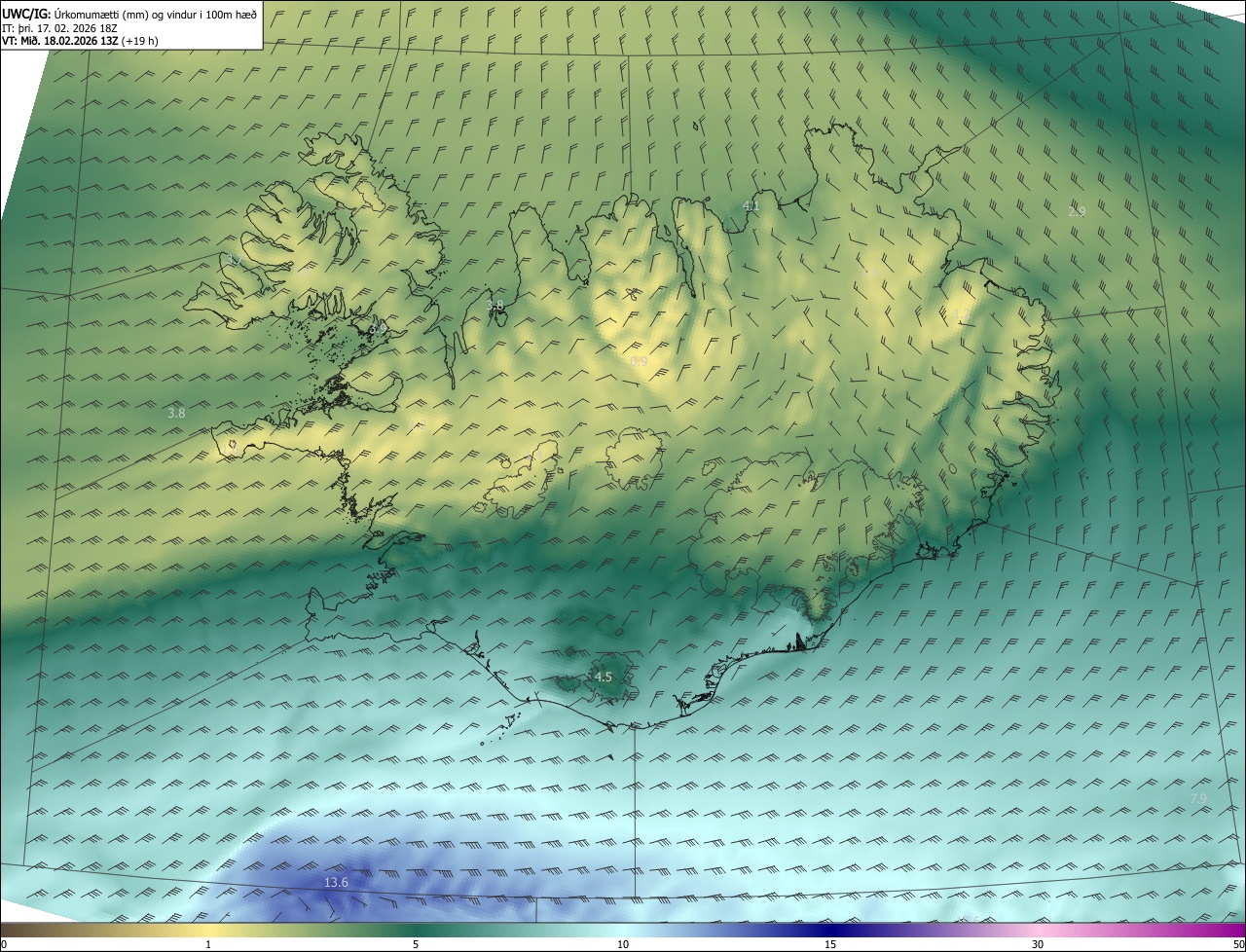Click the 13.6 value label on the map
This screenshot has width=1246, height=952.
point(336,883)
